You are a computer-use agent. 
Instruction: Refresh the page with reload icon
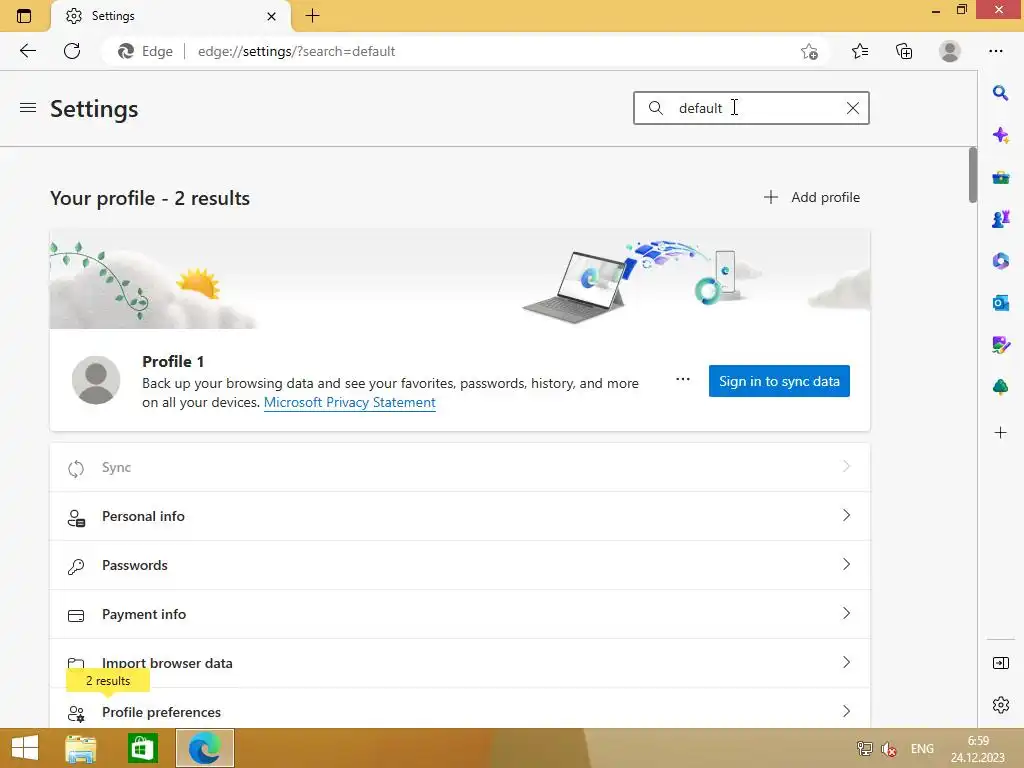72,51
